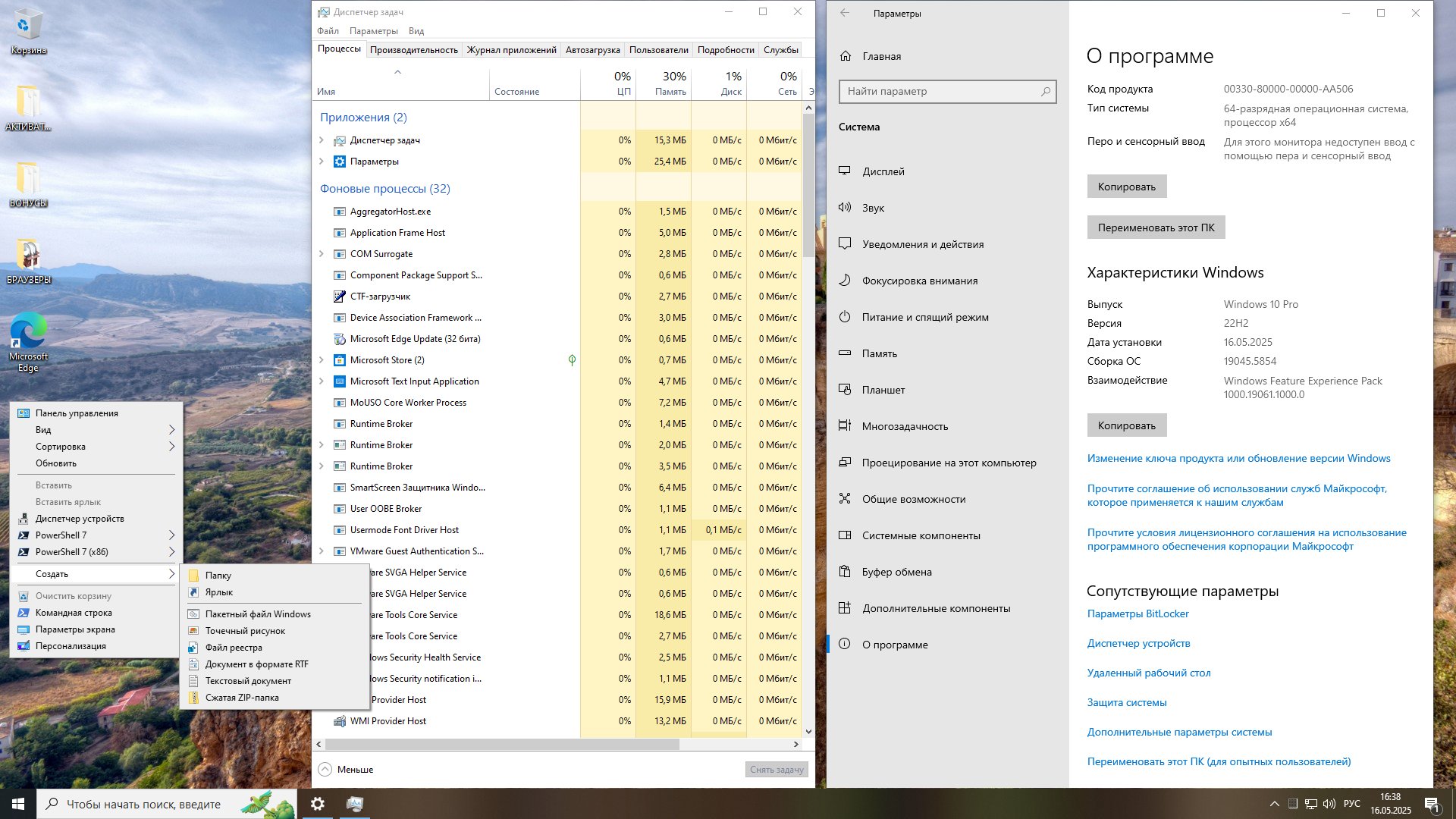The width and height of the screenshot is (1456, 819).
Task: Open the Параметры BitLocker link
Action: (1137, 613)
